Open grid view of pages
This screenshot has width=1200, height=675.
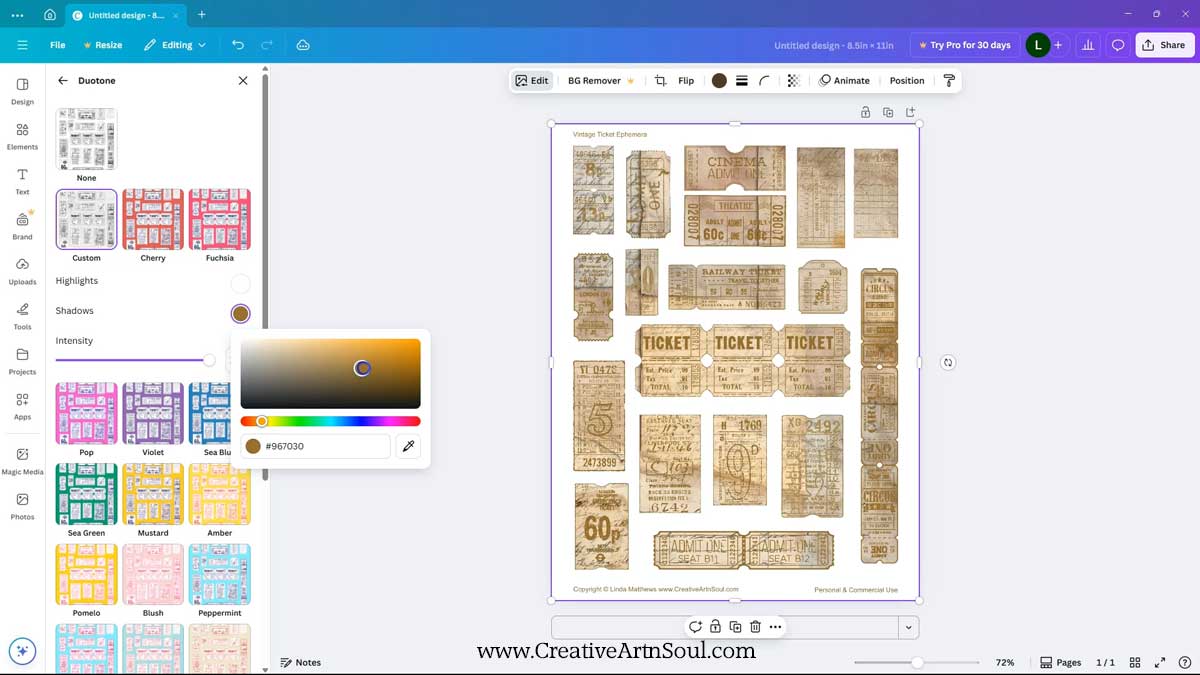click(1135, 662)
